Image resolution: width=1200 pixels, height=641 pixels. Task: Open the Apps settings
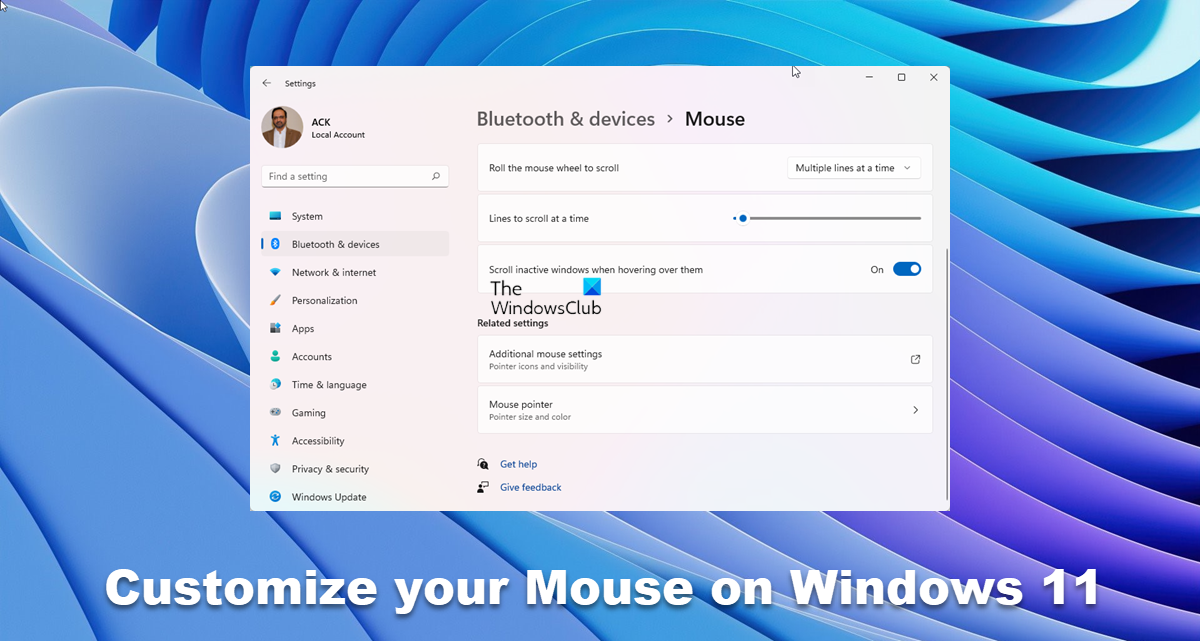[x=355, y=328]
